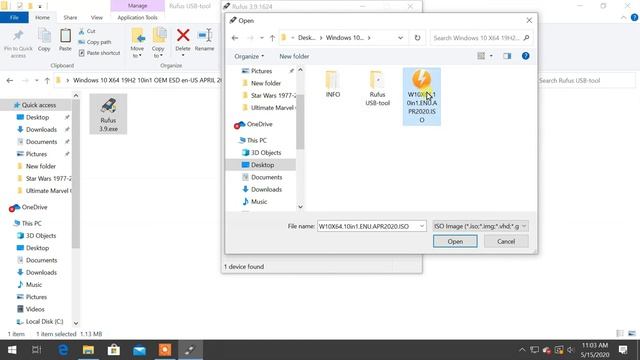Click Pin to Quick access icon

[18, 36]
